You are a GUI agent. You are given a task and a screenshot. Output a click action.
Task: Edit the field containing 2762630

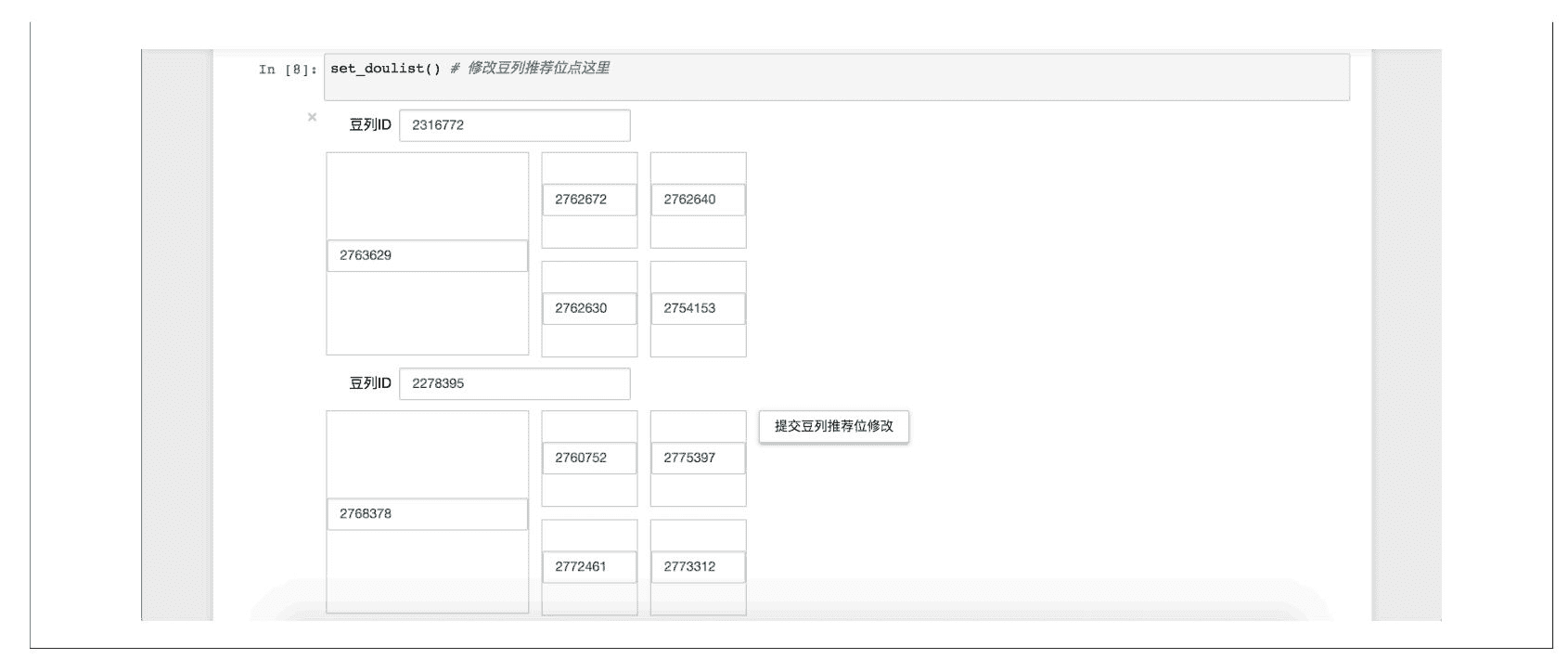coord(589,309)
